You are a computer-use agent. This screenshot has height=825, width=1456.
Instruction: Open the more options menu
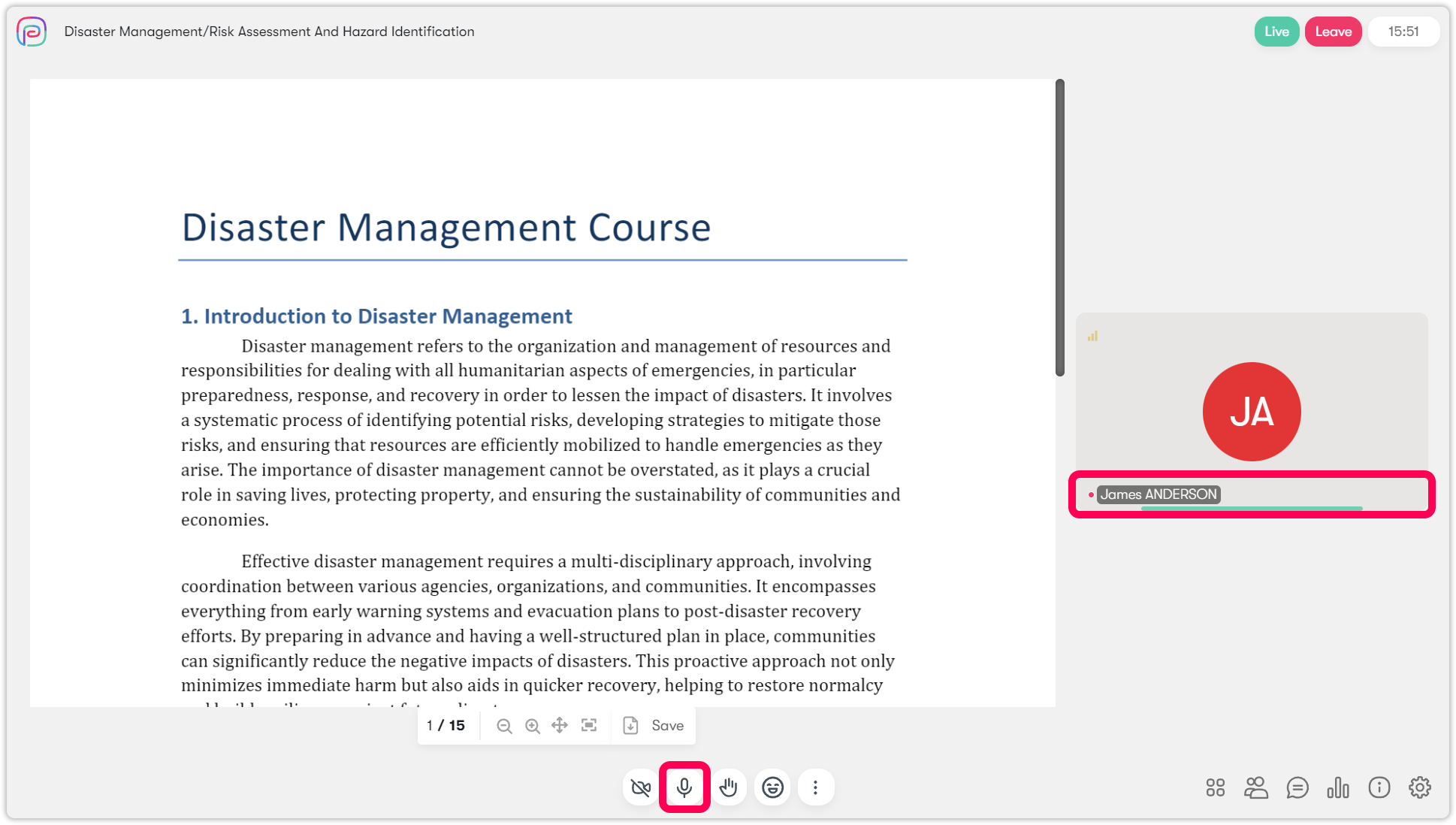click(x=815, y=787)
